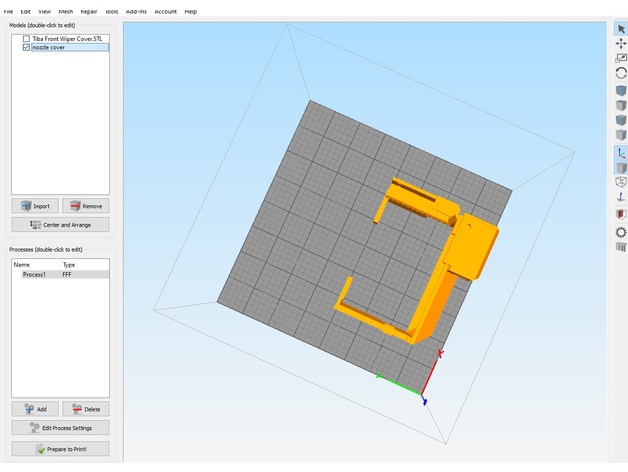The width and height of the screenshot is (628, 472).
Task: Select Process1 in the processes list
Action: (x=34, y=274)
